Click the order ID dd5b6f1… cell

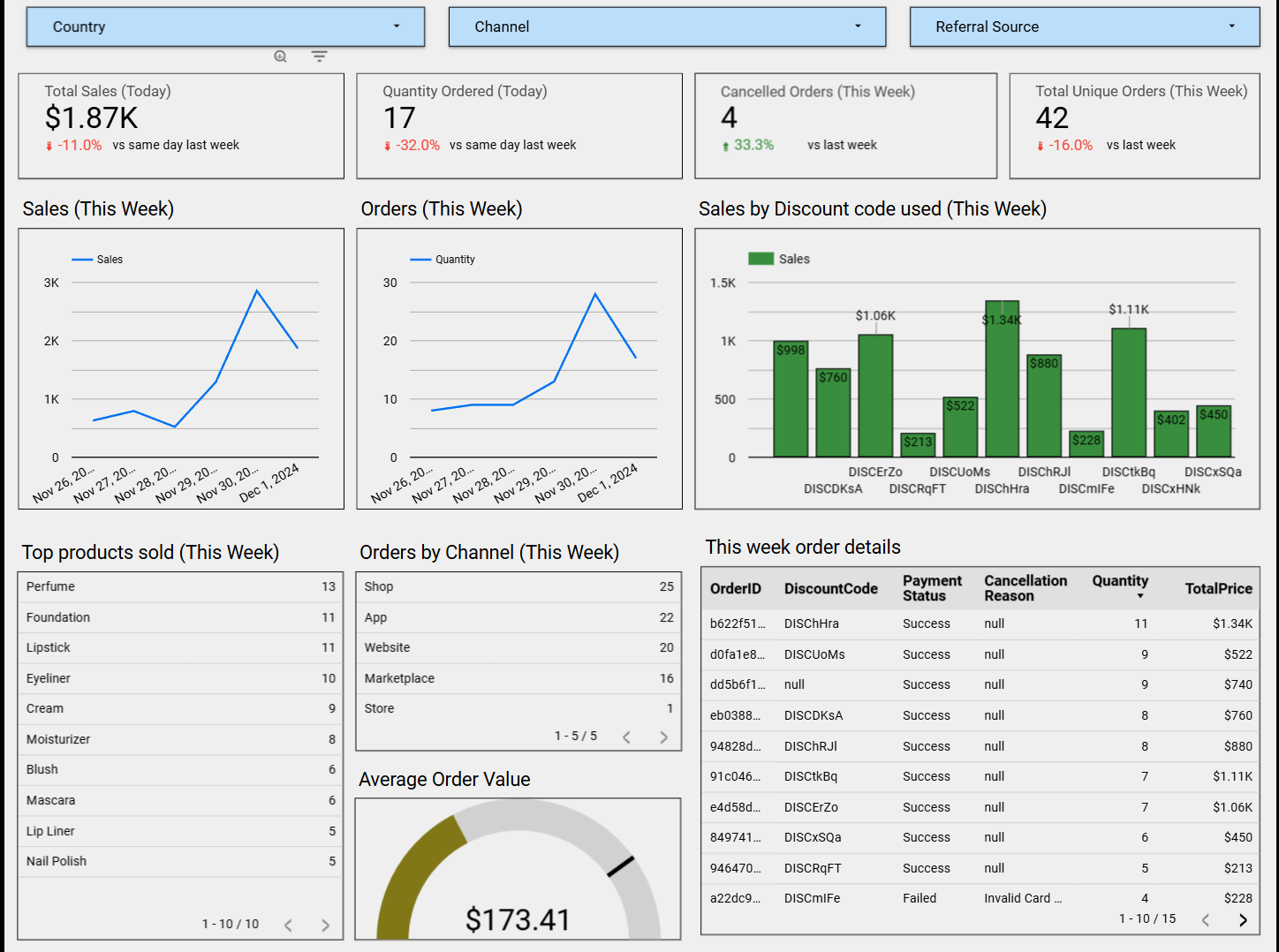coord(738,684)
